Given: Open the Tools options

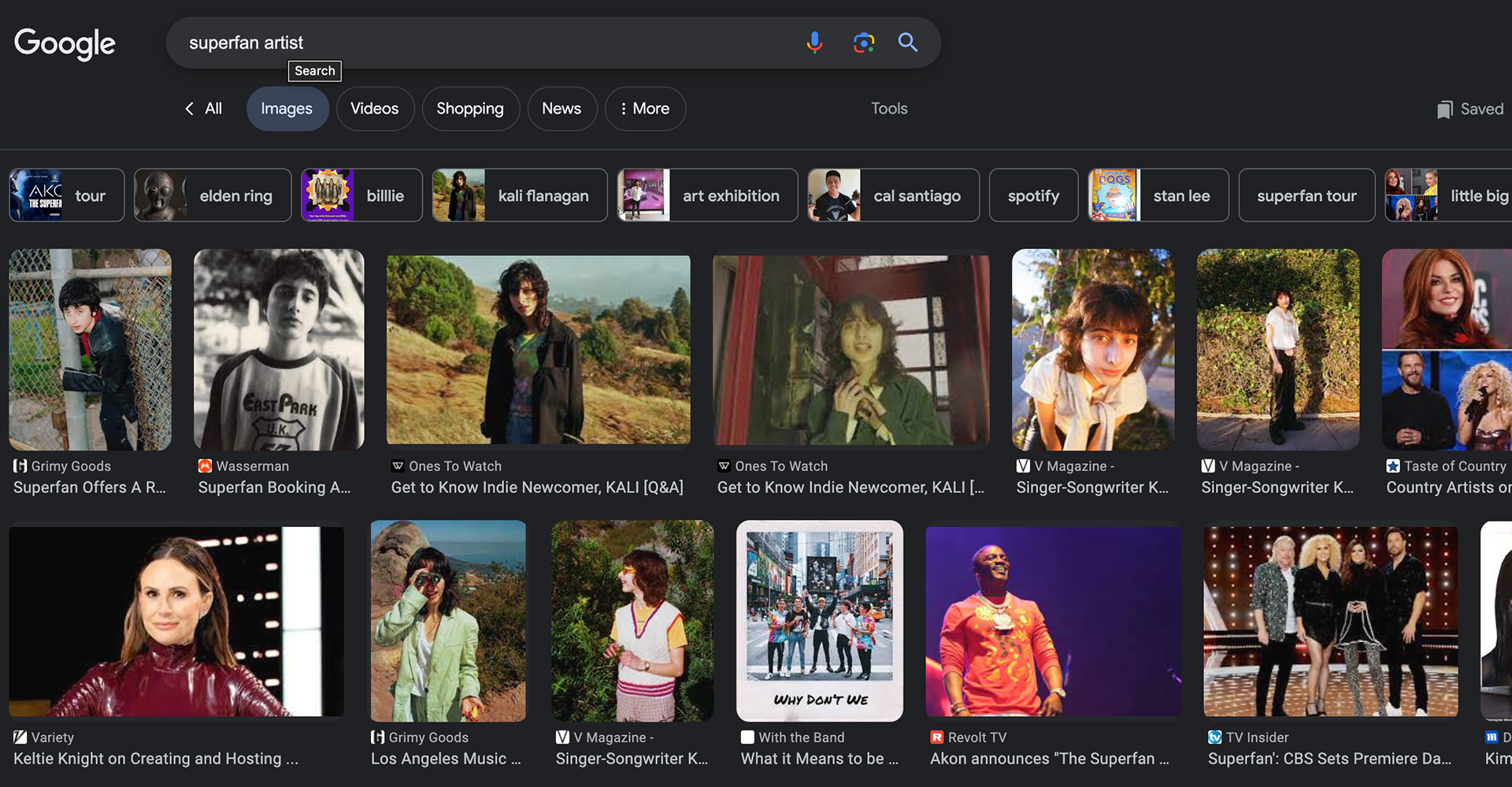Looking at the screenshot, I should coord(889,109).
